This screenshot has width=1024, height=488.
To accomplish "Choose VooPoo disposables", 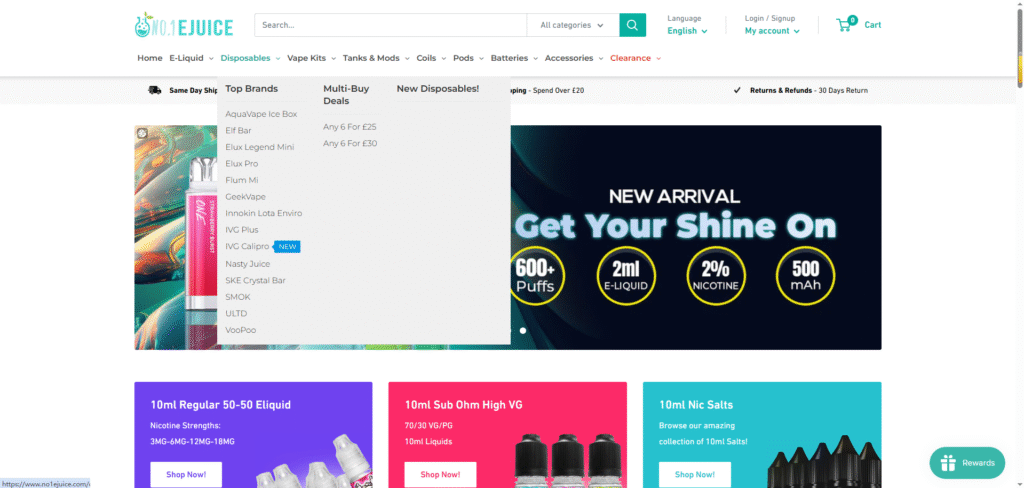I will (241, 330).
